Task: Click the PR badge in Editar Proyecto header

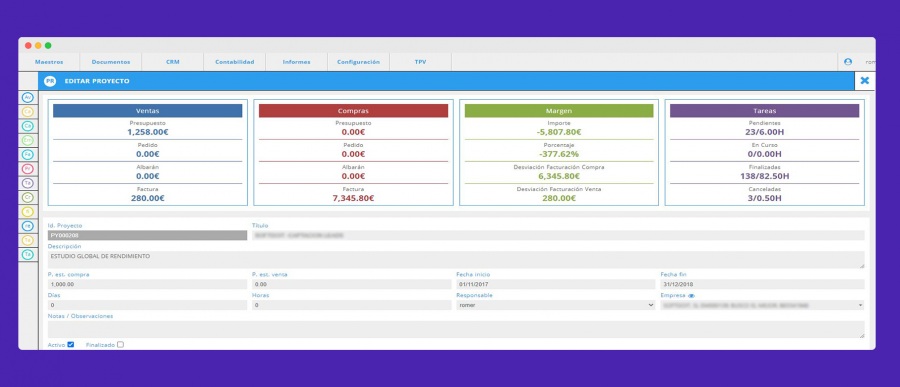Action: (50, 81)
